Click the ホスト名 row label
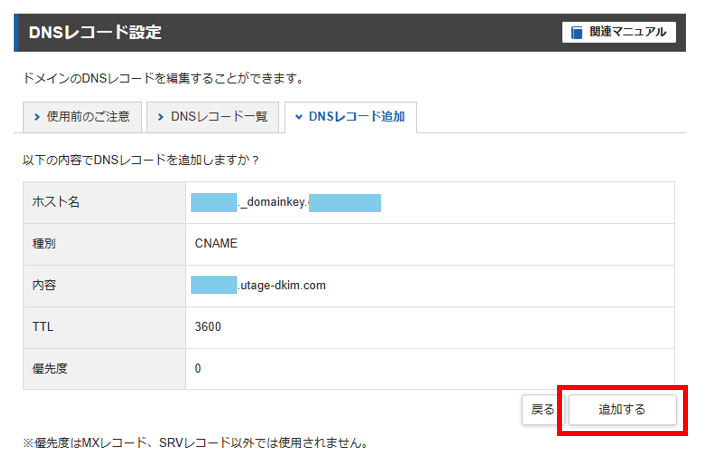 point(57,203)
